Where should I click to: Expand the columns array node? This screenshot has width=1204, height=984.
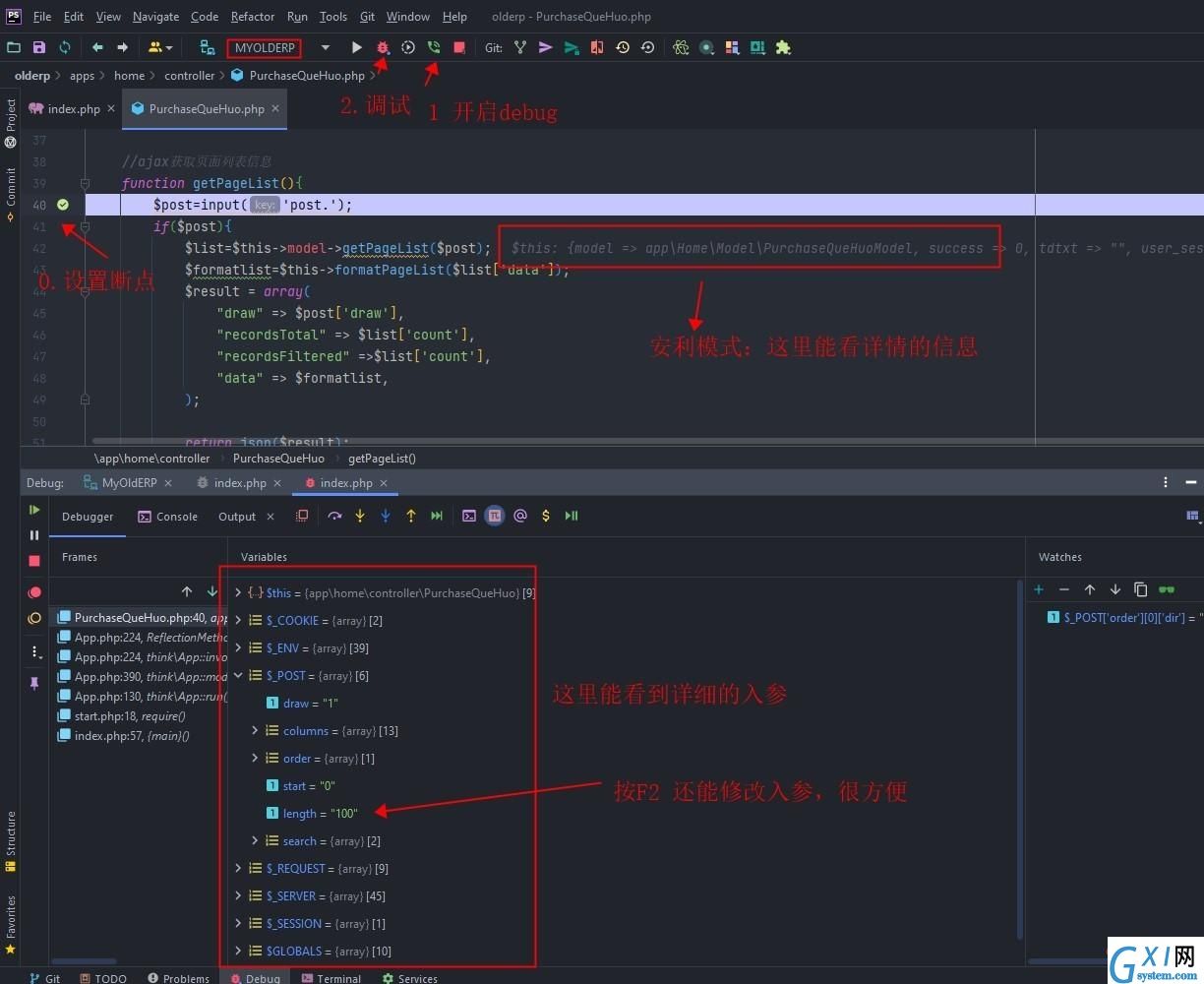coord(255,731)
